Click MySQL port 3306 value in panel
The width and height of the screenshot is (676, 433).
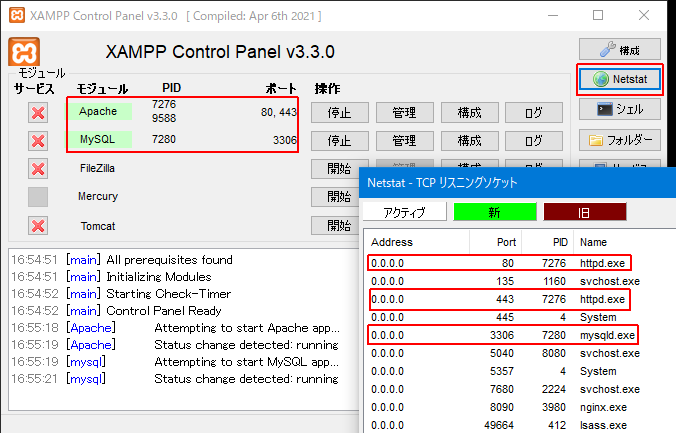coord(285,140)
